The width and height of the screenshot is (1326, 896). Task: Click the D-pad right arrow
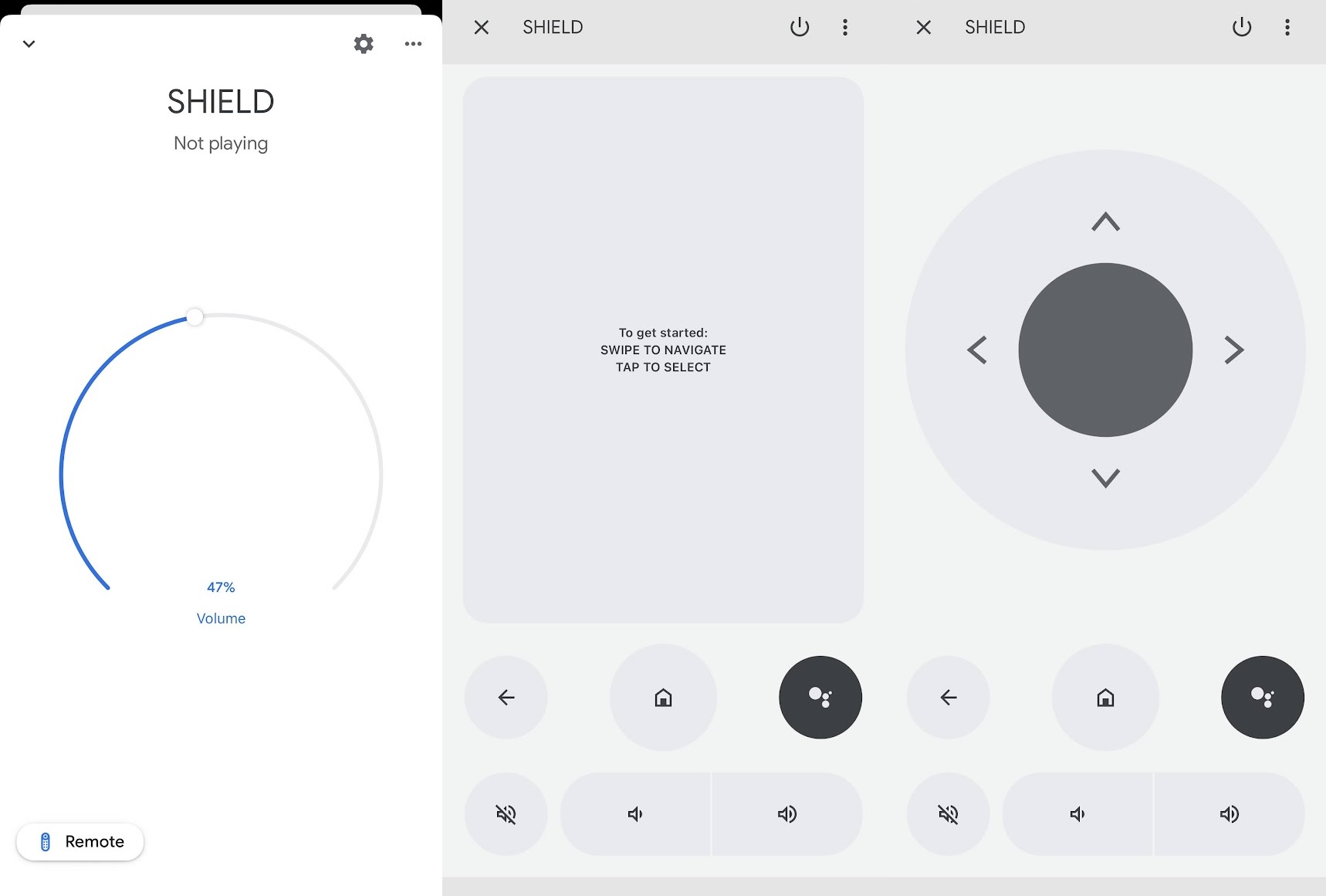(x=1234, y=350)
